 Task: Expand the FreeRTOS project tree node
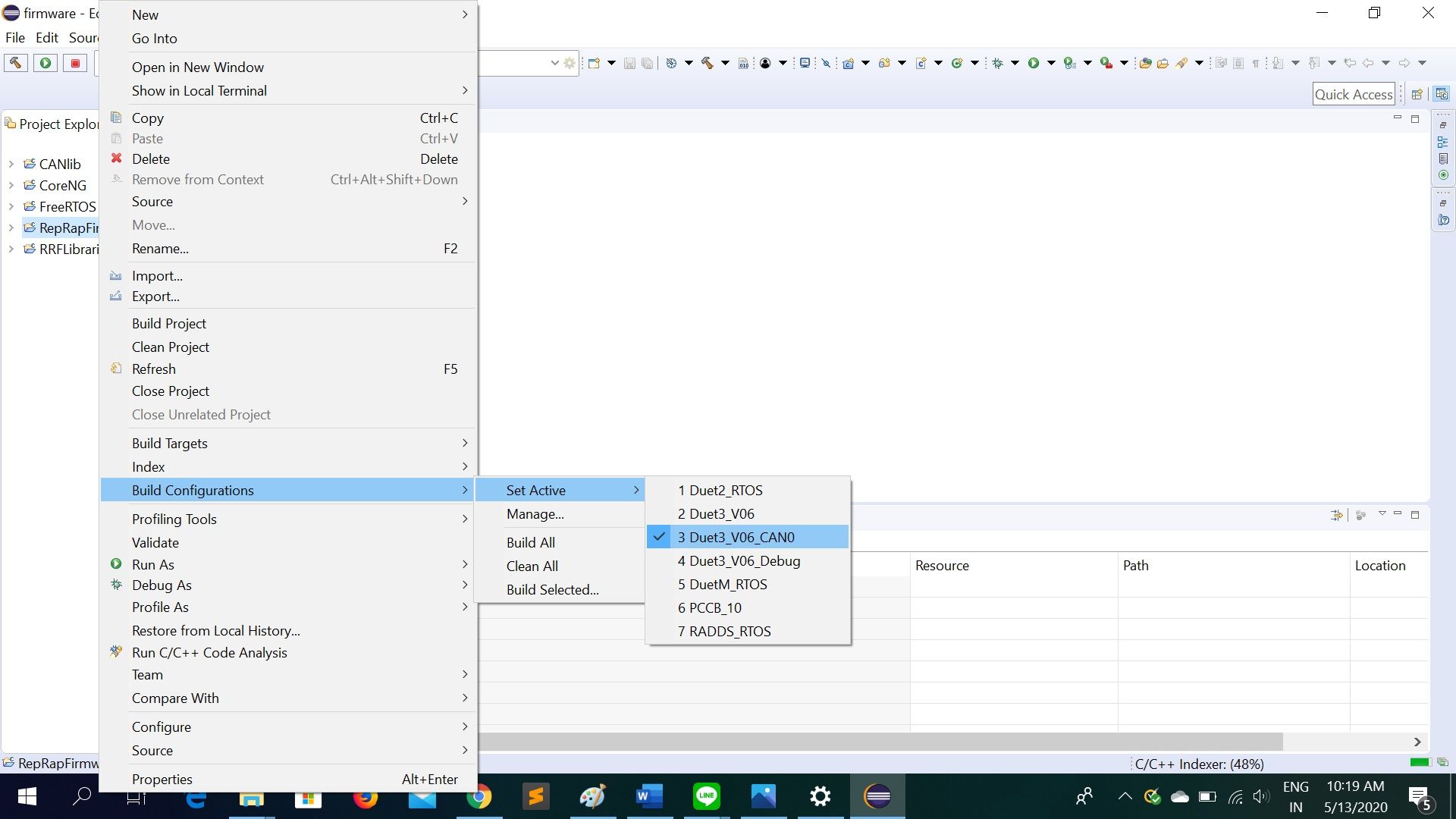11,206
